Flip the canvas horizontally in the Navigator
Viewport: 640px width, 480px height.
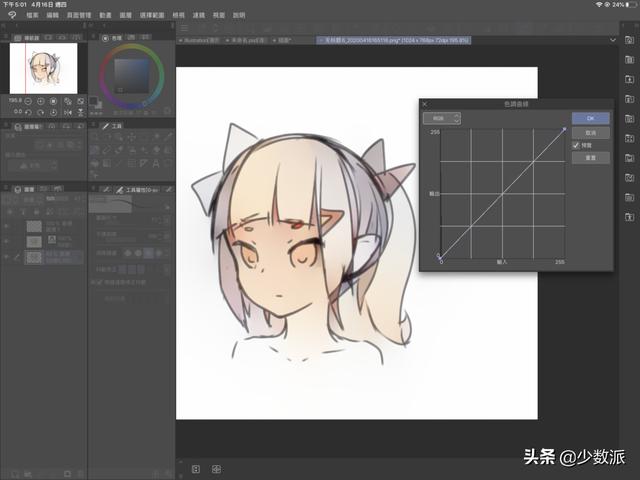(x=68, y=112)
